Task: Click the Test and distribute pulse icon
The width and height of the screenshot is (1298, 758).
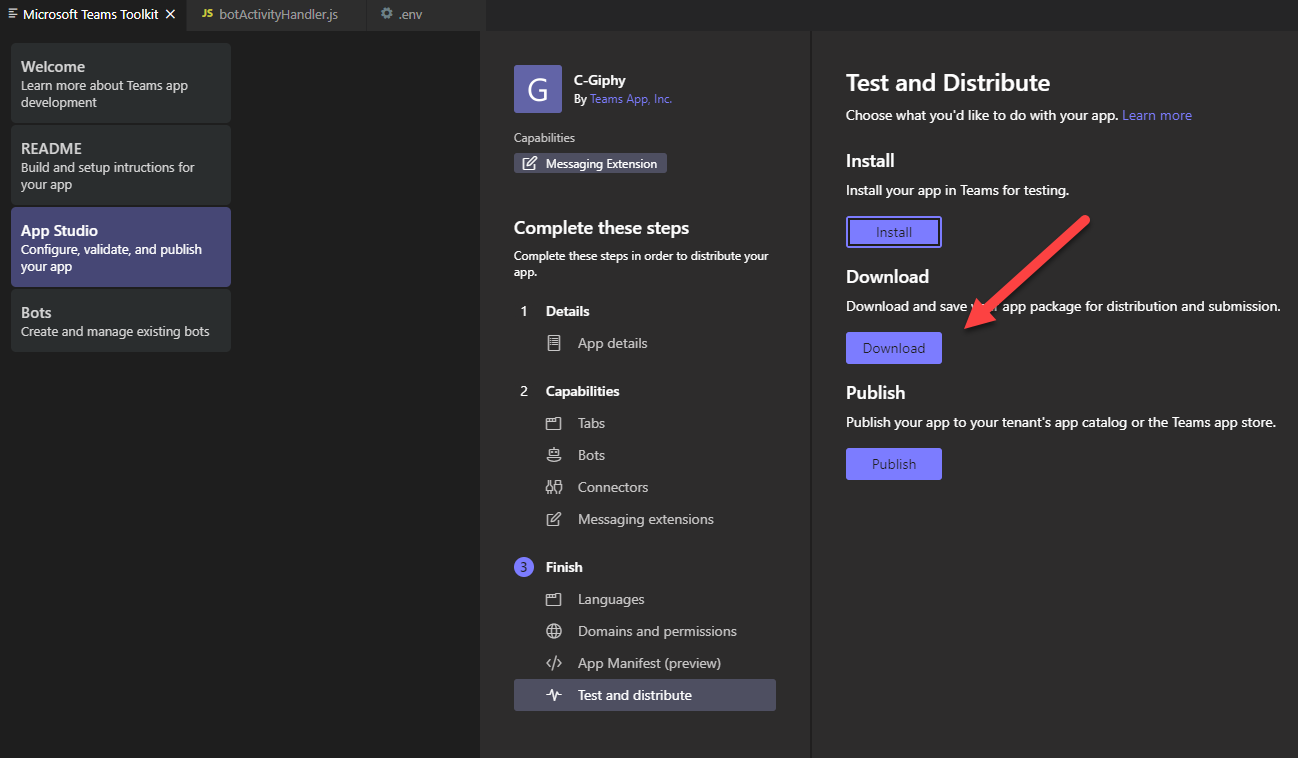Action: [x=553, y=695]
